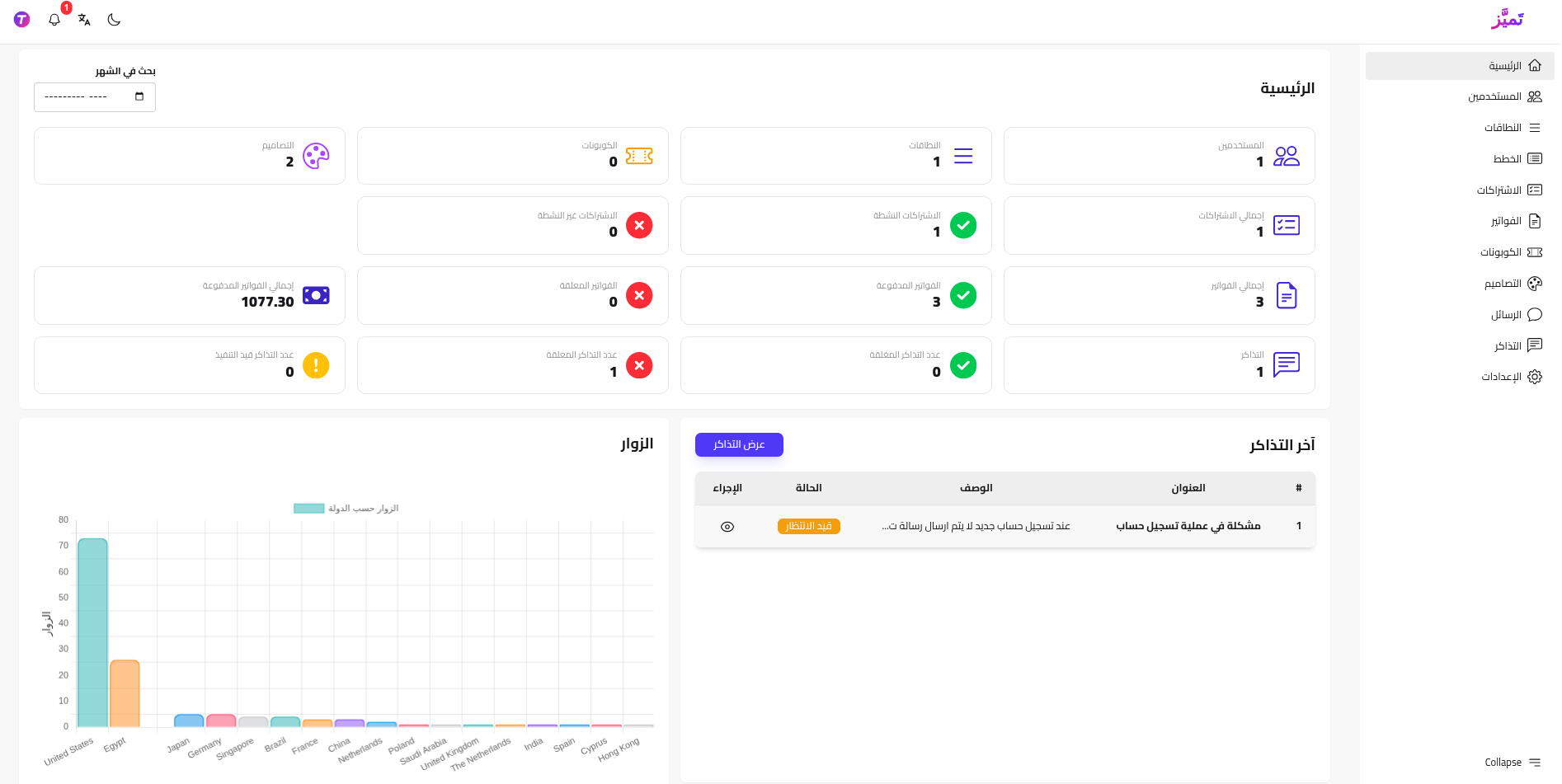View ticket details with eye icon
Image resolution: width=1562 pixels, height=784 pixels.
pos(727,527)
